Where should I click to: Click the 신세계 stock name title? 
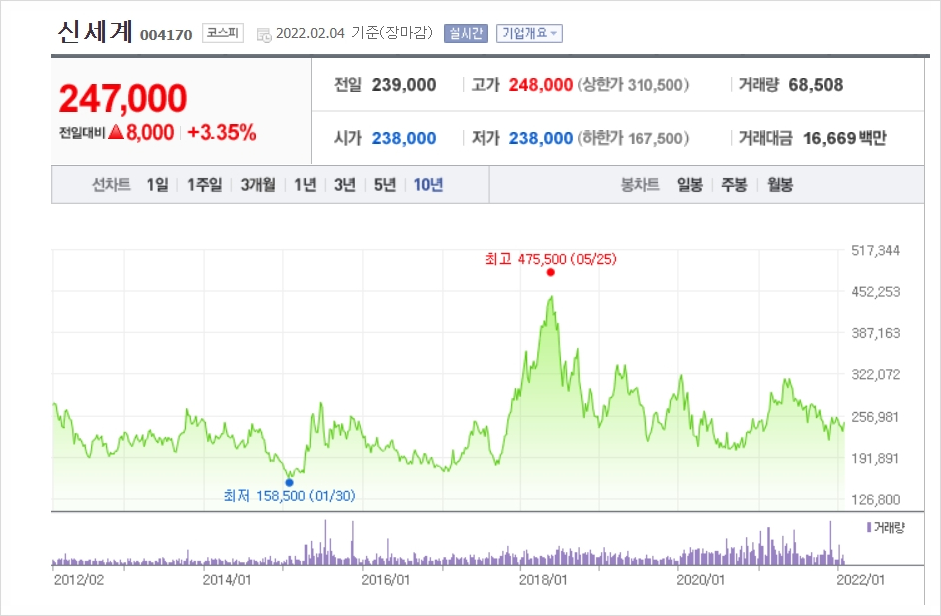94,32
